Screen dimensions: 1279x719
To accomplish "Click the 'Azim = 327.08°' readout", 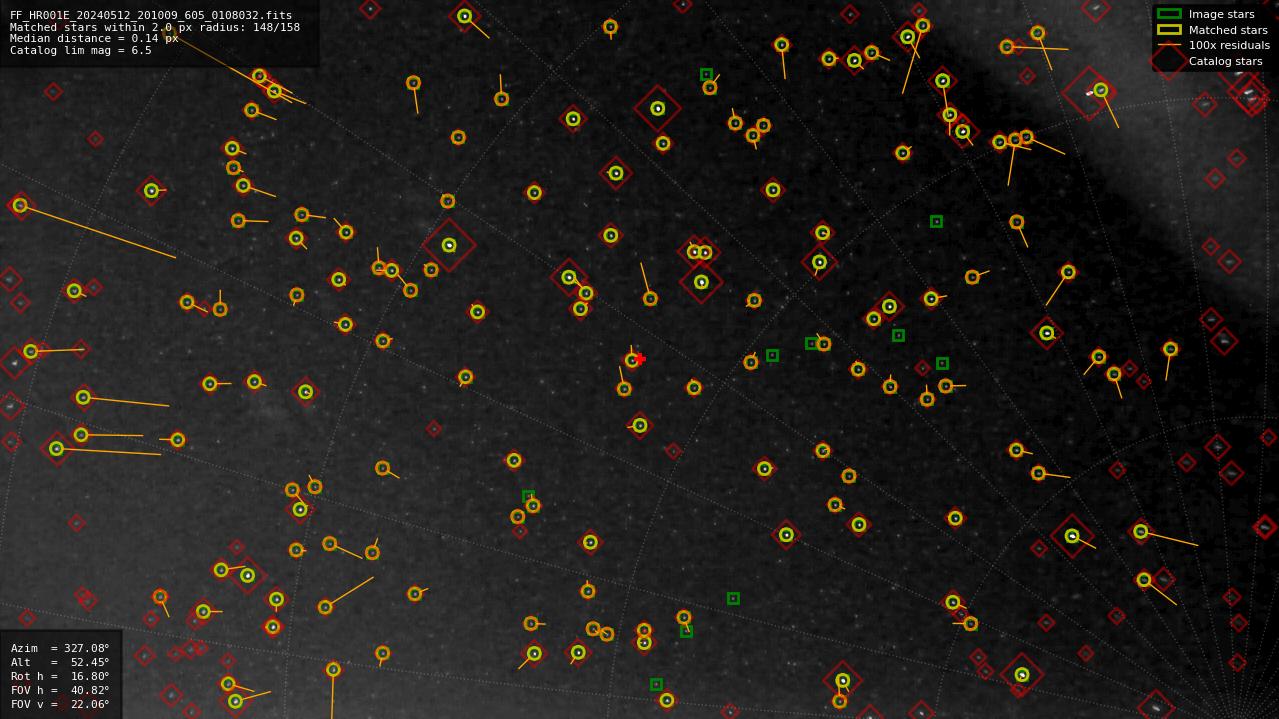I will tap(60, 648).
